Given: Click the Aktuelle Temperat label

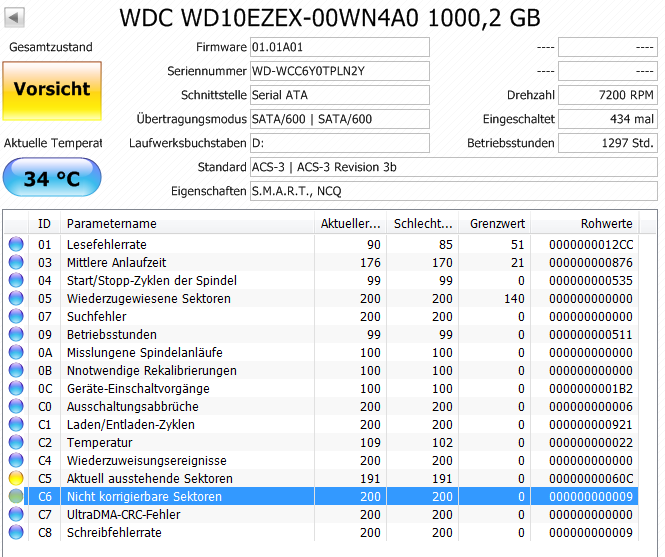Looking at the screenshot, I should point(53,143).
